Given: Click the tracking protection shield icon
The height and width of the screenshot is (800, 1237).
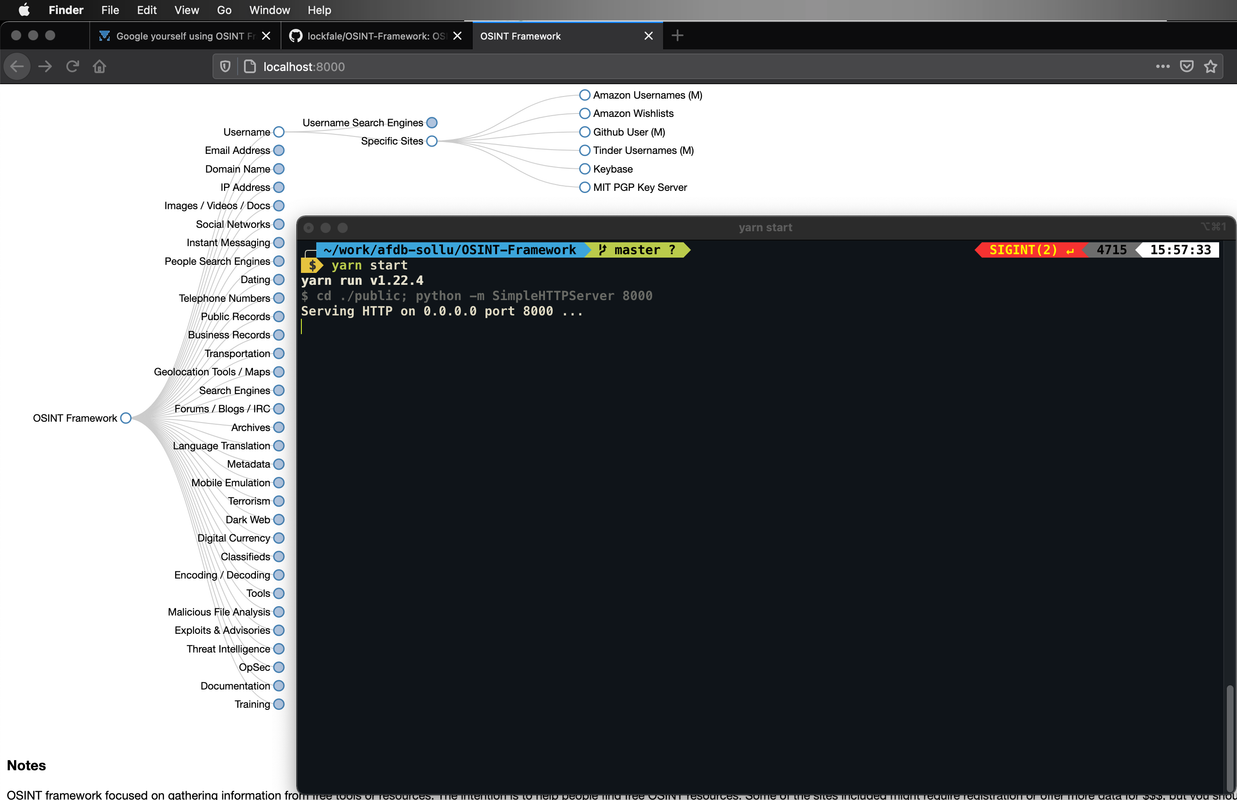Looking at the screenshot, I should click(225, 67).
